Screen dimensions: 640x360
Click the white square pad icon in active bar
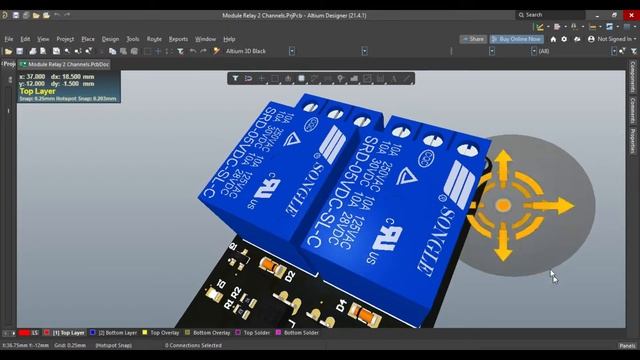pos(301,78)
